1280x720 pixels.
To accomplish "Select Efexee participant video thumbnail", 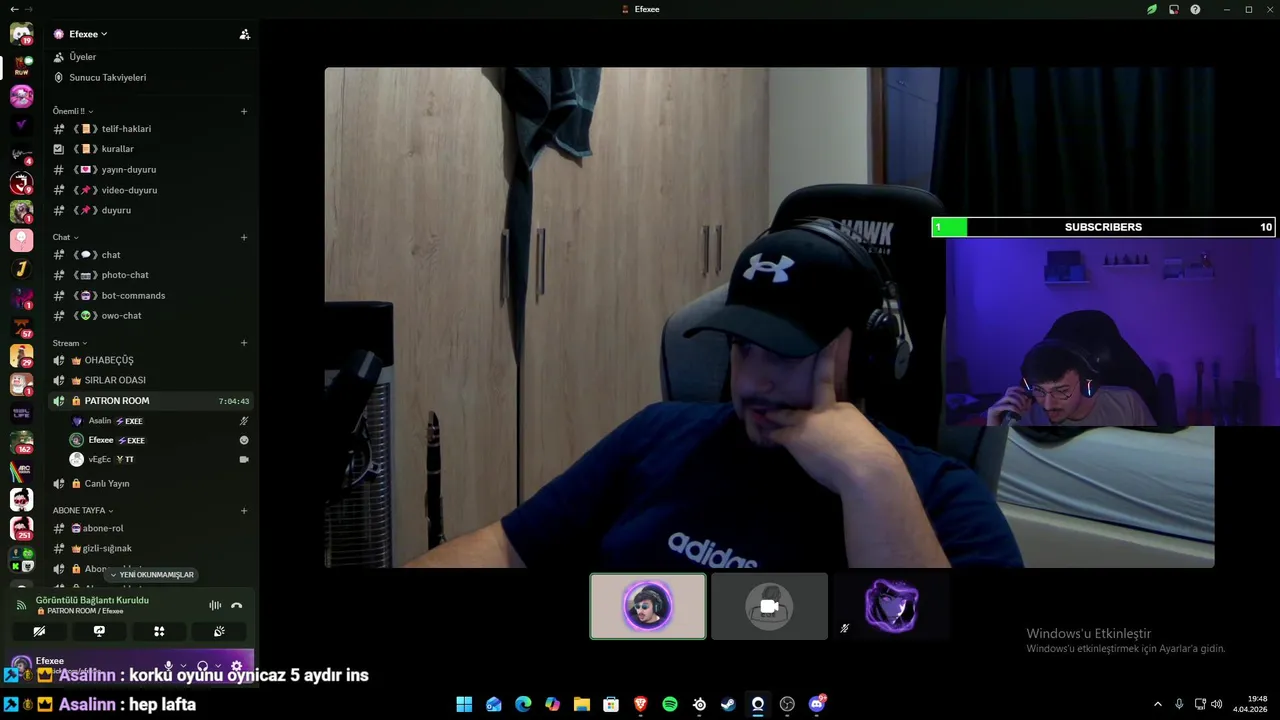I will coord(648,606).
